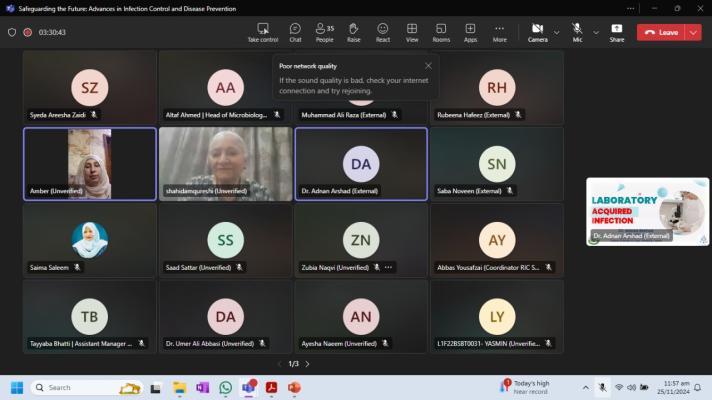Toggle the taskbar microphone mute icon
Viewport: 712px width, 400px height.
tap(602, 387)
